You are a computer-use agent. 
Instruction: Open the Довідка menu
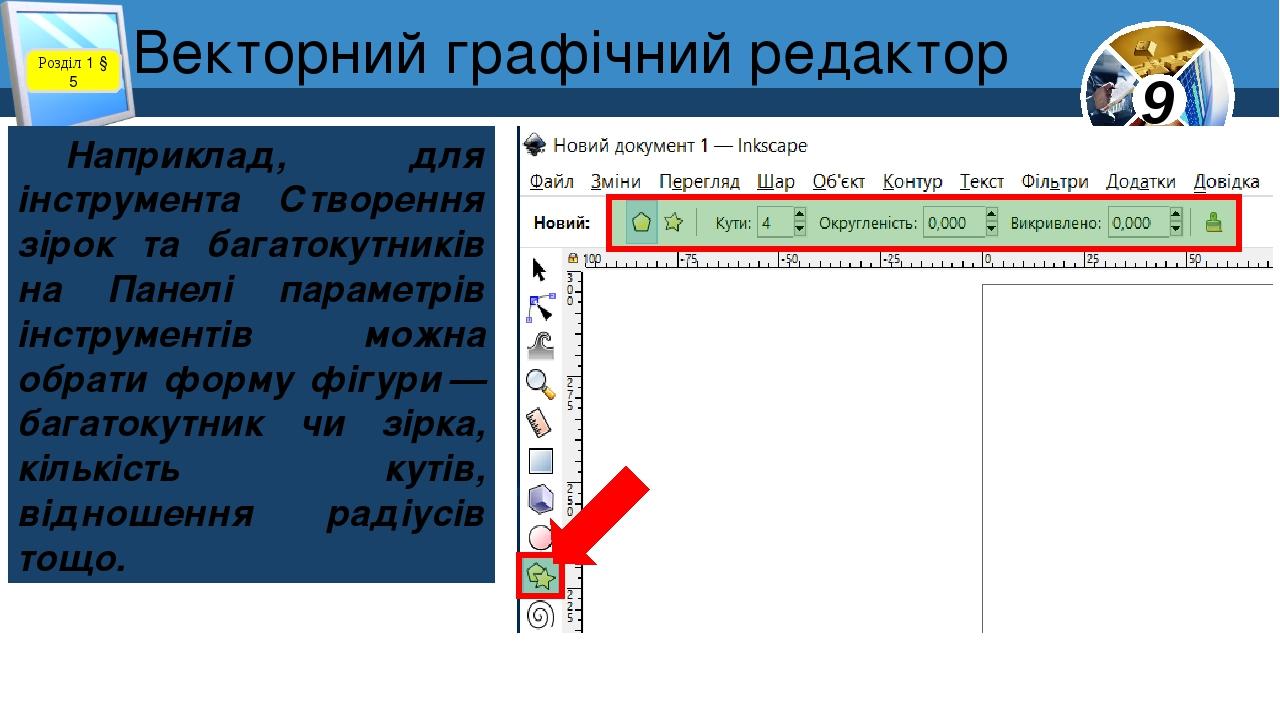tap(1227, 181)
